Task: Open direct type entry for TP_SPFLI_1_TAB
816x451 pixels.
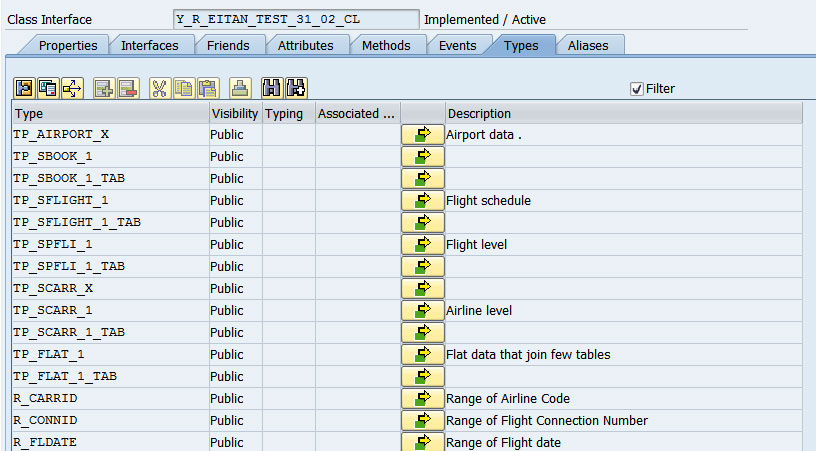Action: [x=423, y=266]
